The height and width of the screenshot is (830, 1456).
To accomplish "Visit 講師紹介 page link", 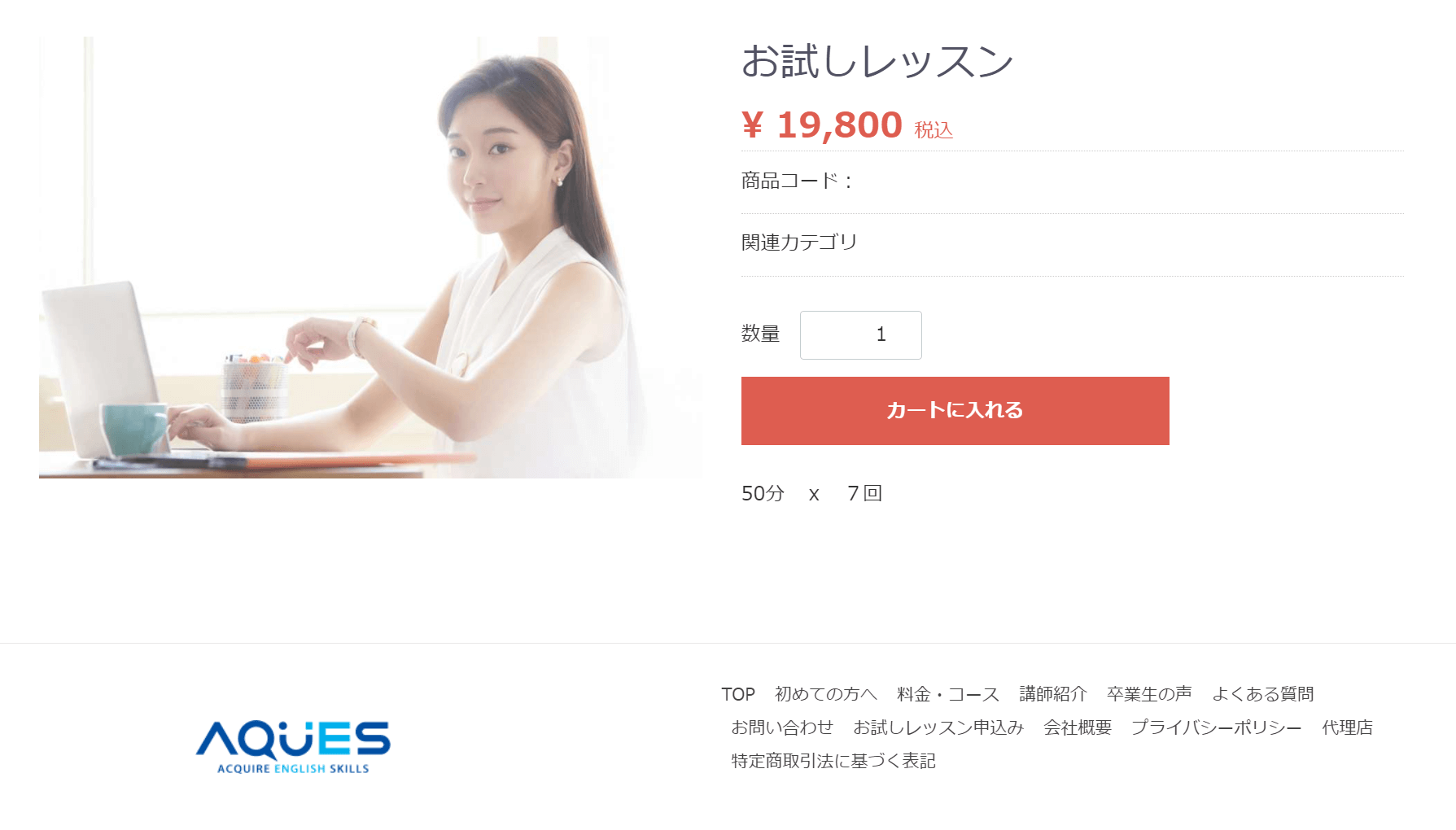I will pyautogui.click(x=1053, y=694).
